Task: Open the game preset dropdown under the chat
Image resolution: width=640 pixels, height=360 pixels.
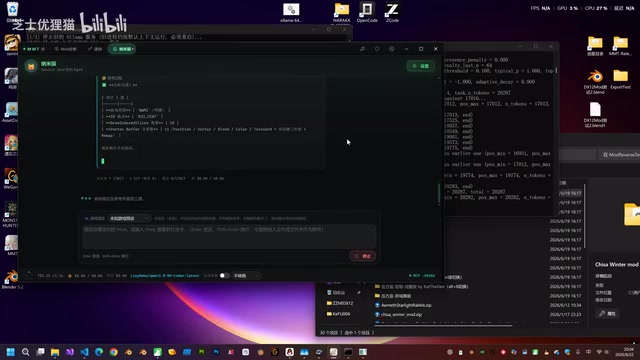Action: point(129,218)
